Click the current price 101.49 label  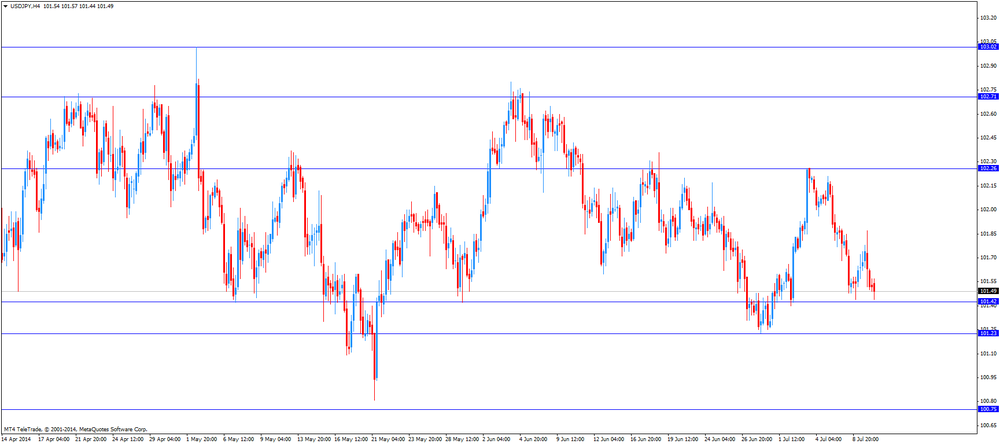point(988,291)
